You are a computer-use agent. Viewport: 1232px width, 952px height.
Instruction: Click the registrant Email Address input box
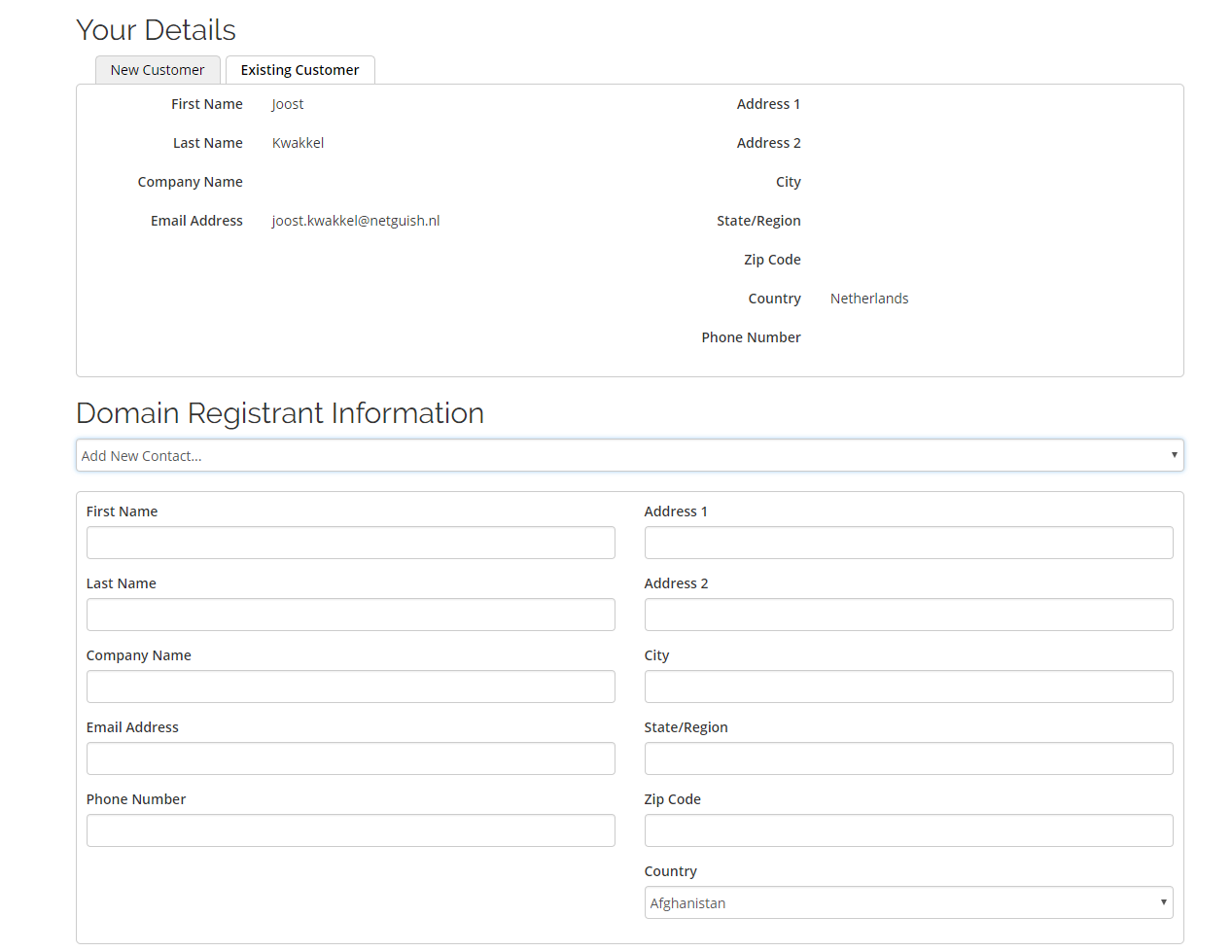350,758
